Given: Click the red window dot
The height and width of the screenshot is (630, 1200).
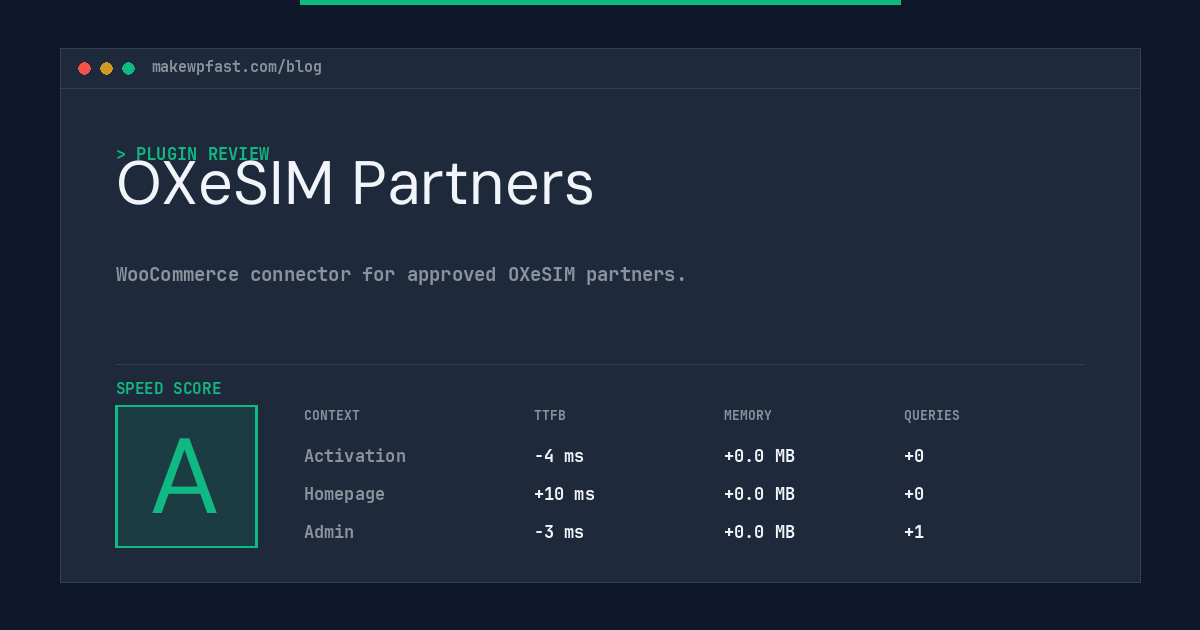Looking at the screenshot, I should pos(84,68).
